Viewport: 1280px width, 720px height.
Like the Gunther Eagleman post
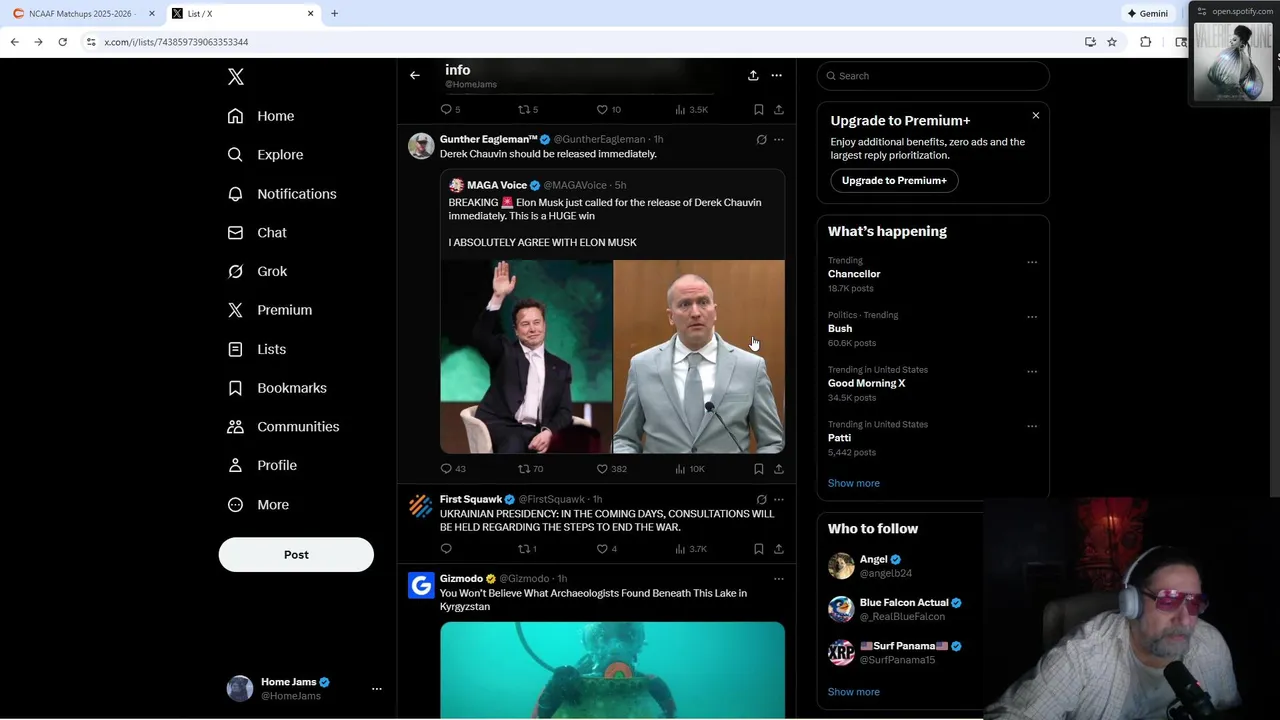tap(602, 468)
